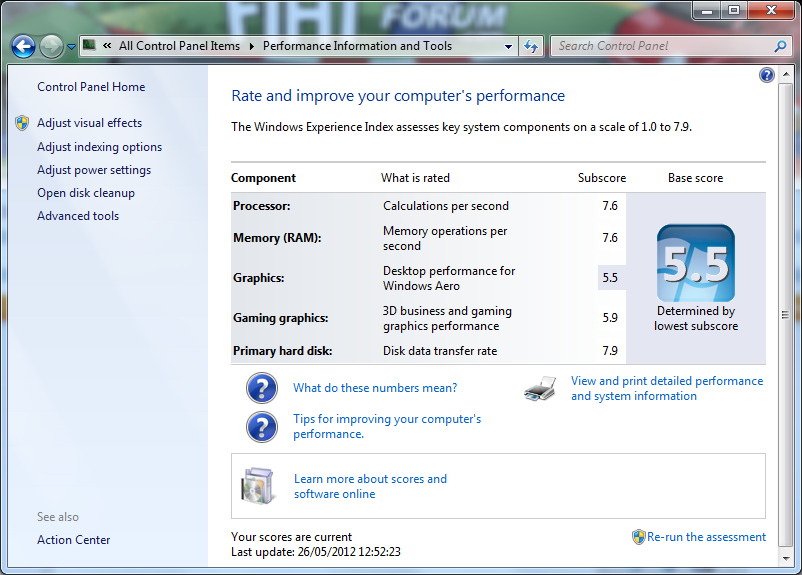802x575 pixels.
Task: Open the recent pages dropdown beside Forward
Action: coord(71,47)
